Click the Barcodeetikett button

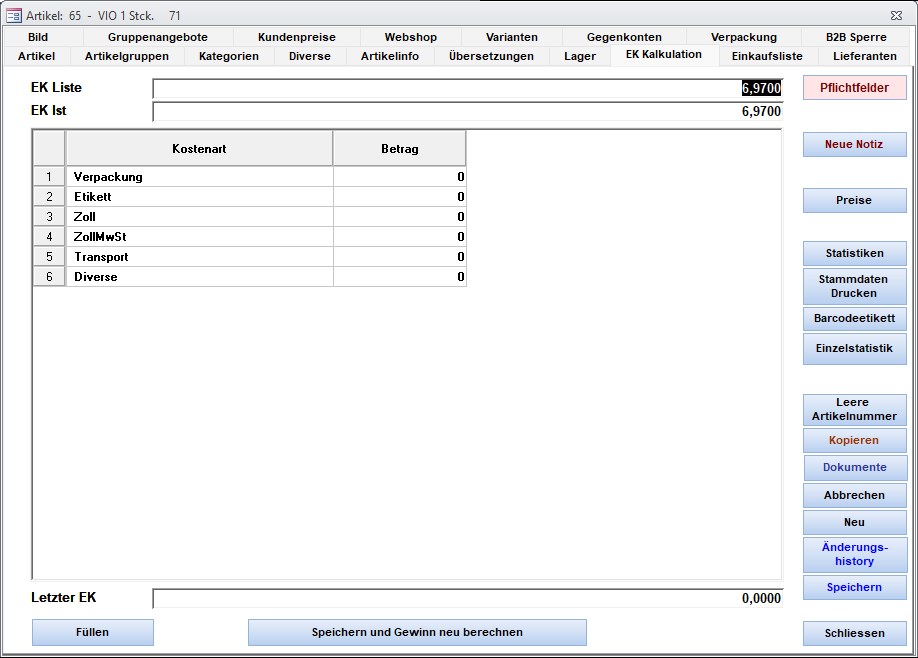[854, 319]
